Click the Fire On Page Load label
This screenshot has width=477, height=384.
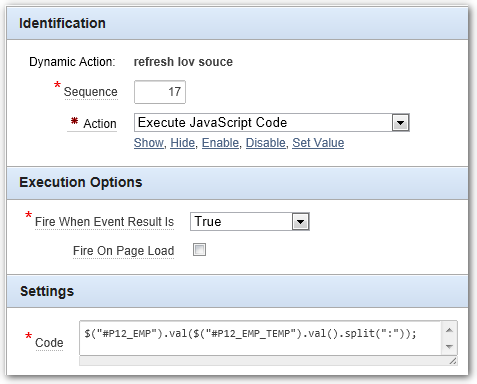[123, 251]
